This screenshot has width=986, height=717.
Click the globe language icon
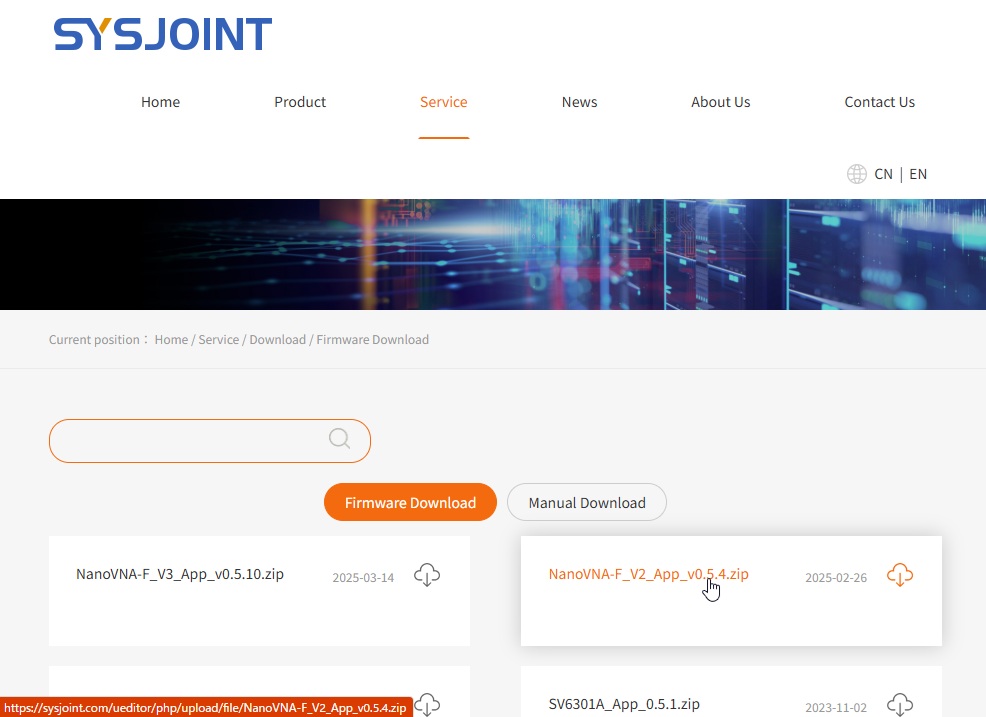pyautogui.click(x=857, y=174)
